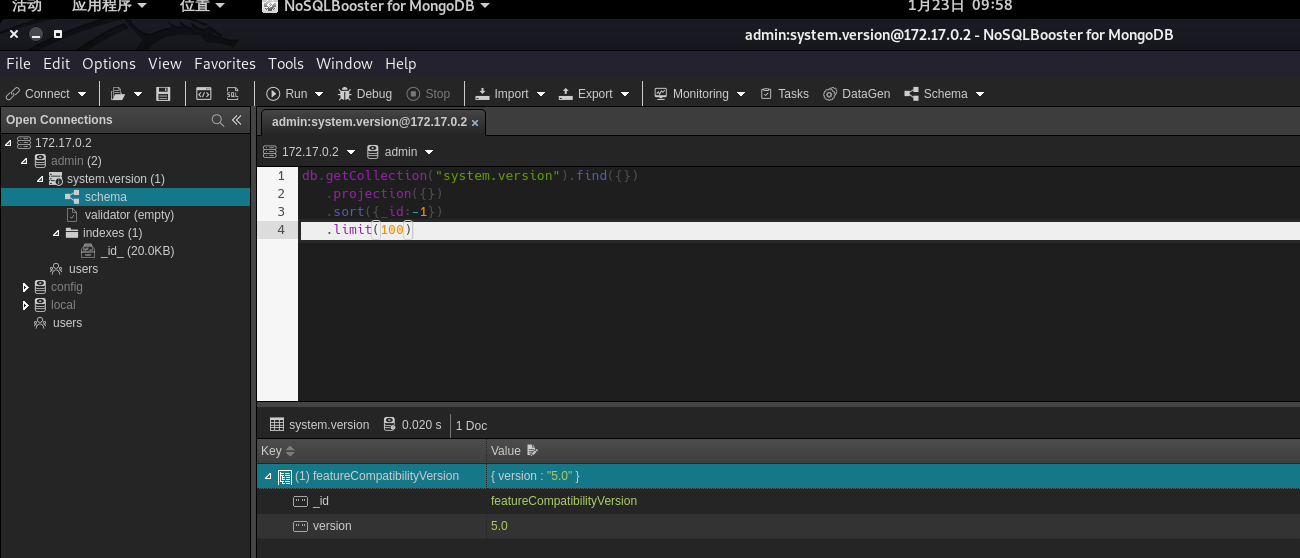This screenshot has width=1300, height=558.
Task: Collapse the 172.17.0.2 server node
Action: [8, 143]
